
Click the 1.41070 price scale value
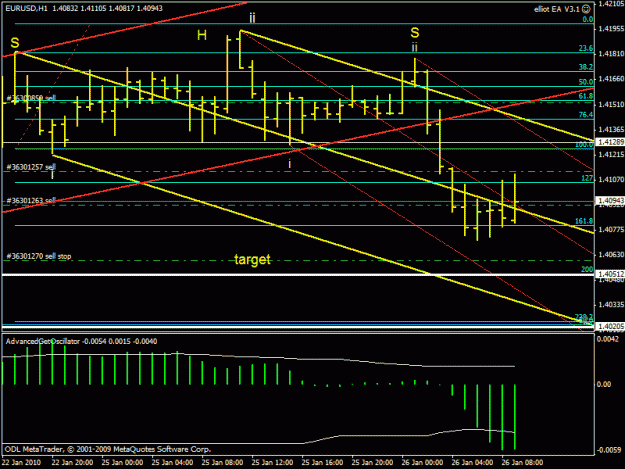(611, 180)
